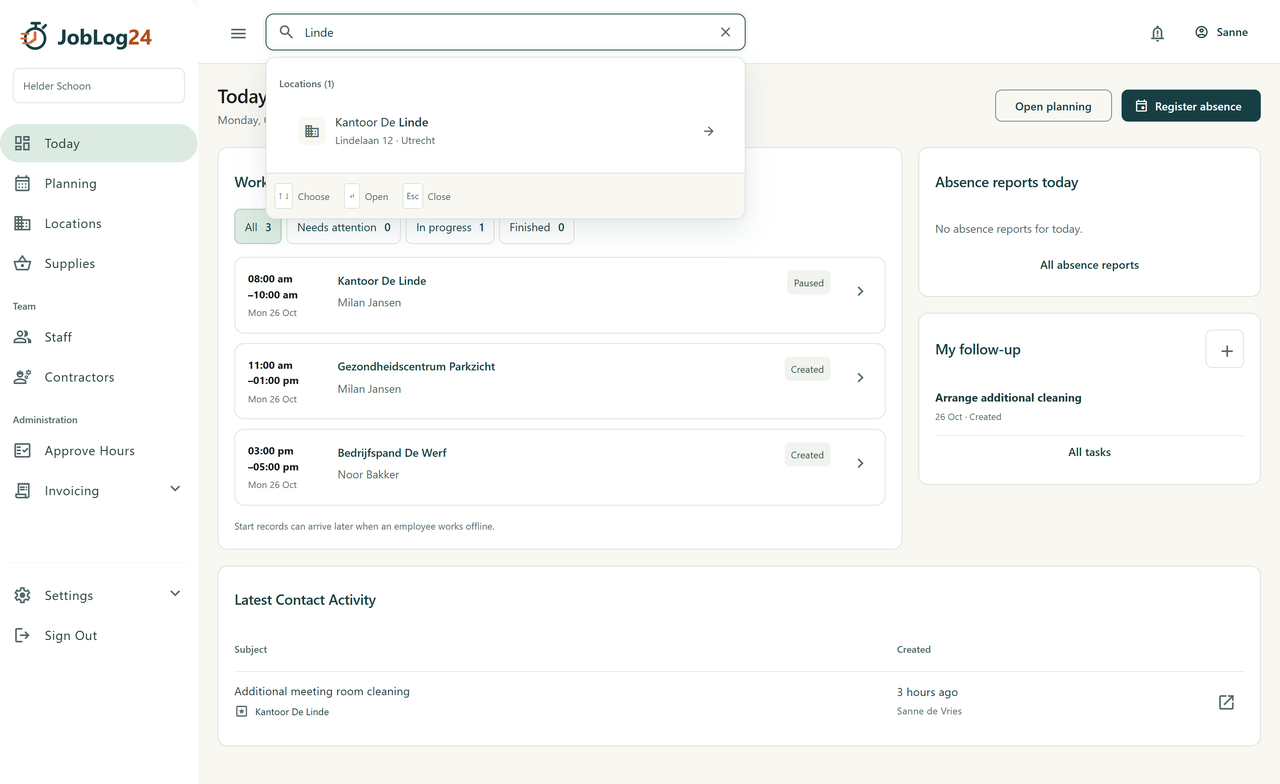Click the Staff people icon
Image resolution: width=1280 pixels, height=784 pixels.
22,337
